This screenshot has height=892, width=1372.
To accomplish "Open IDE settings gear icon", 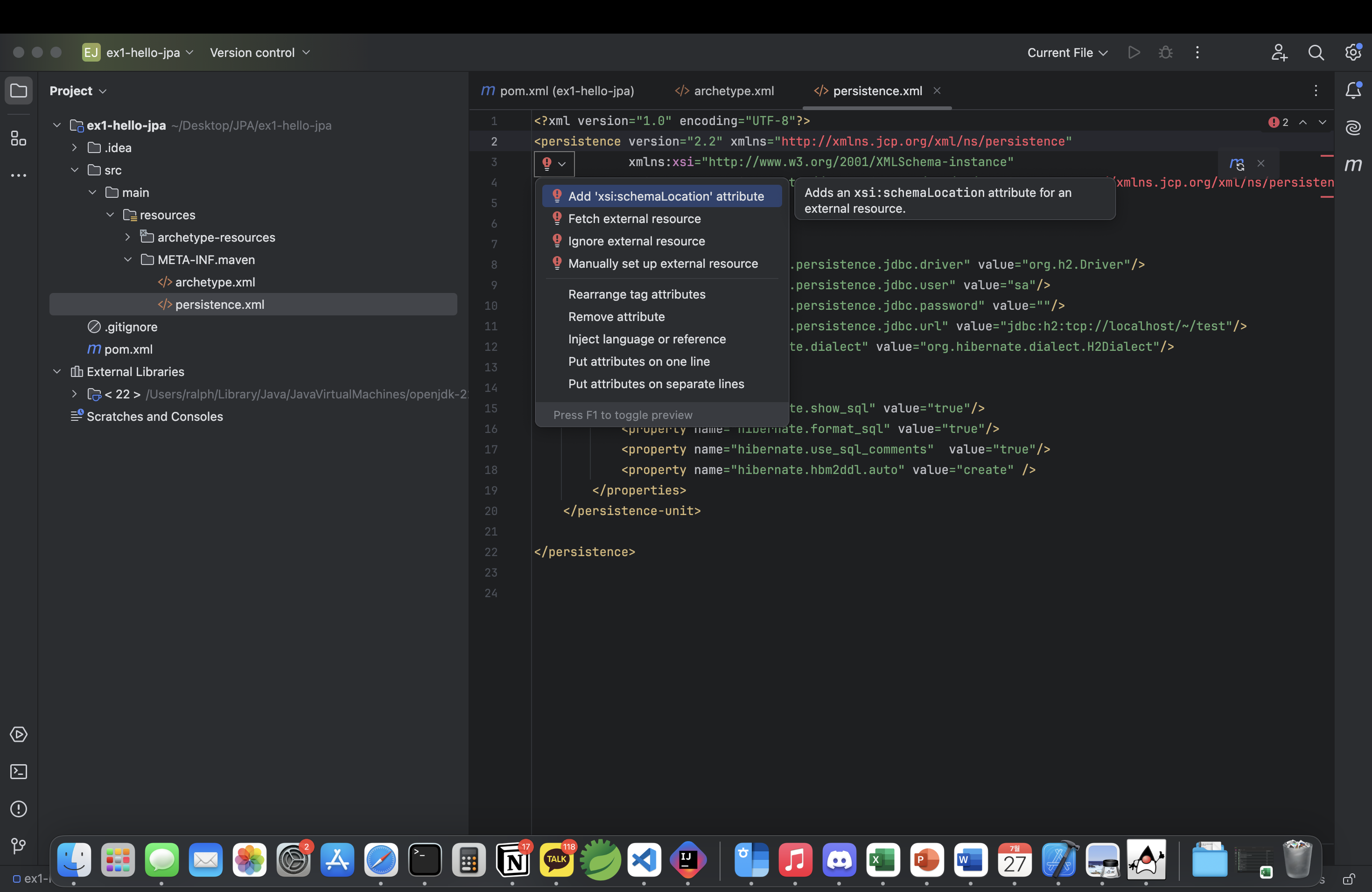I will (x=1353, y=52).
